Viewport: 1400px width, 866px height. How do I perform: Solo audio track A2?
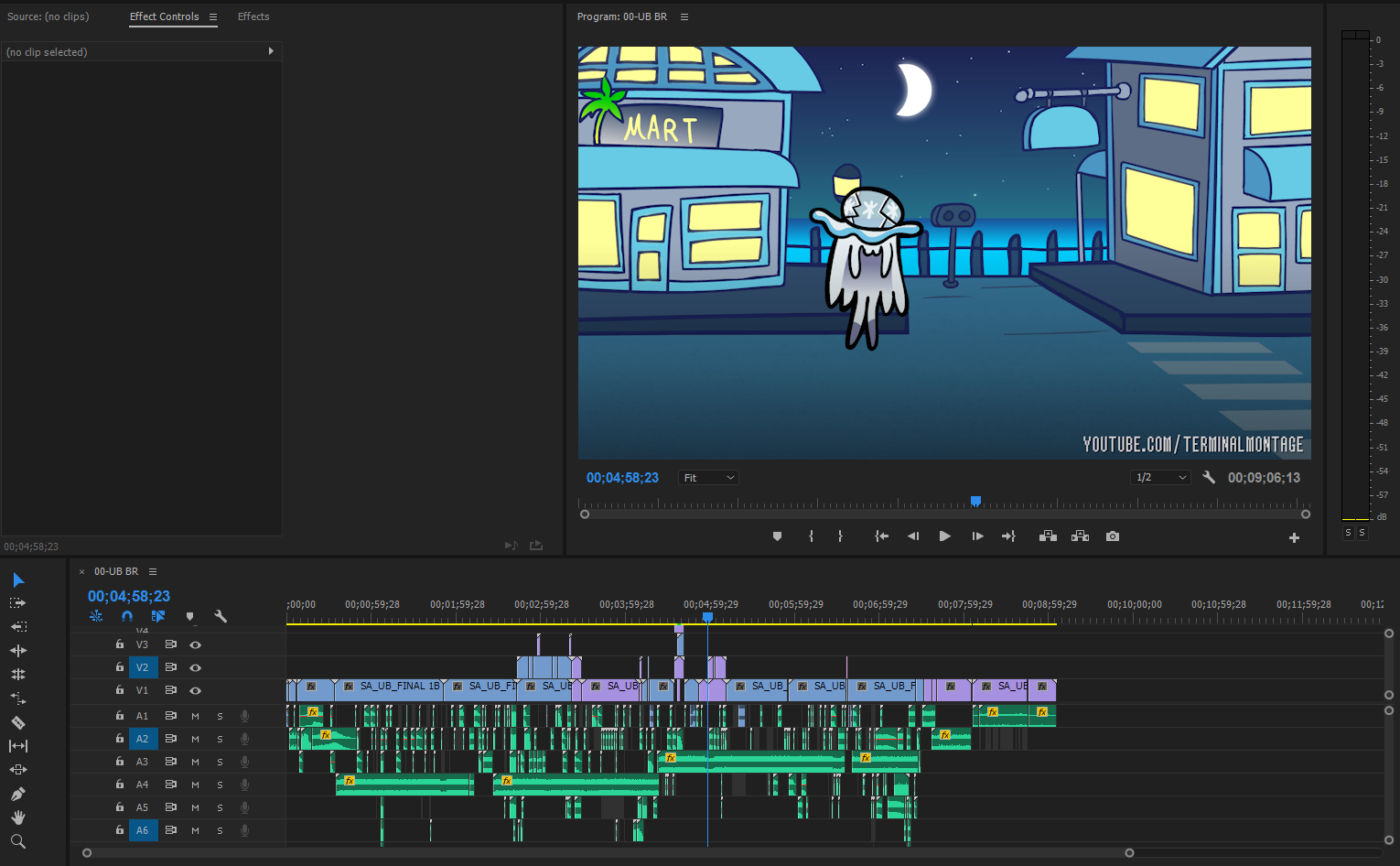(x=220, y=739)
